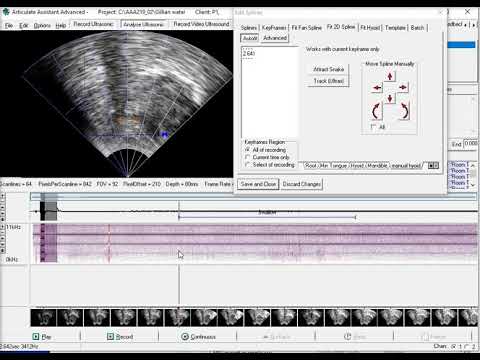Rotate spline counter-clockwise with the left curved arrow
The height and width of the screenshot is (360, 480).
[x=376, y=111]
